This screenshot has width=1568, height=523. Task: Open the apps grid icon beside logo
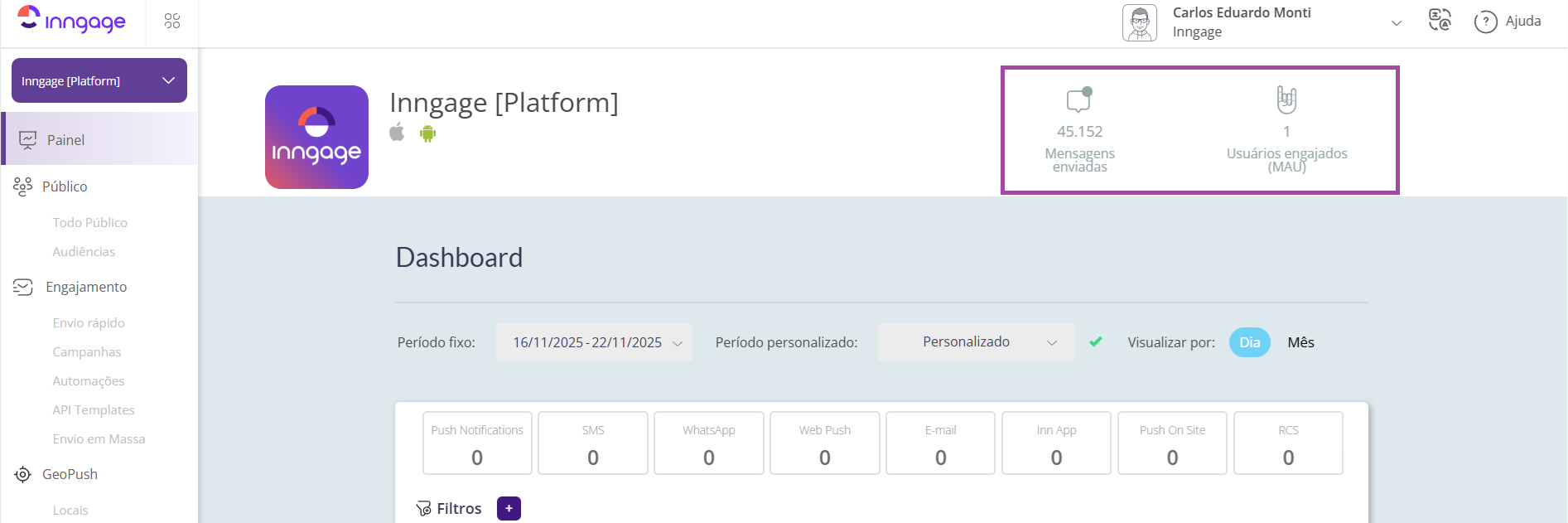click(x=172, y=21)
